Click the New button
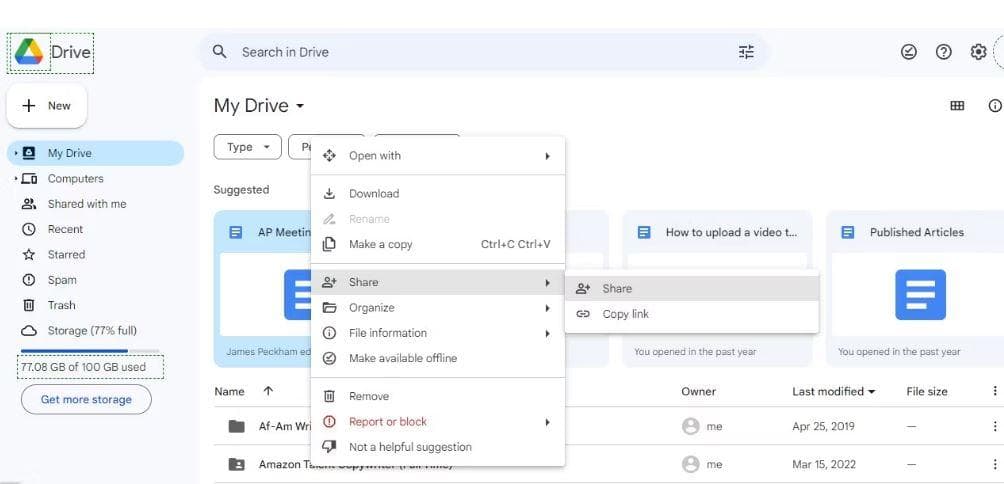 pyautogui.click(x=47, y=106)
